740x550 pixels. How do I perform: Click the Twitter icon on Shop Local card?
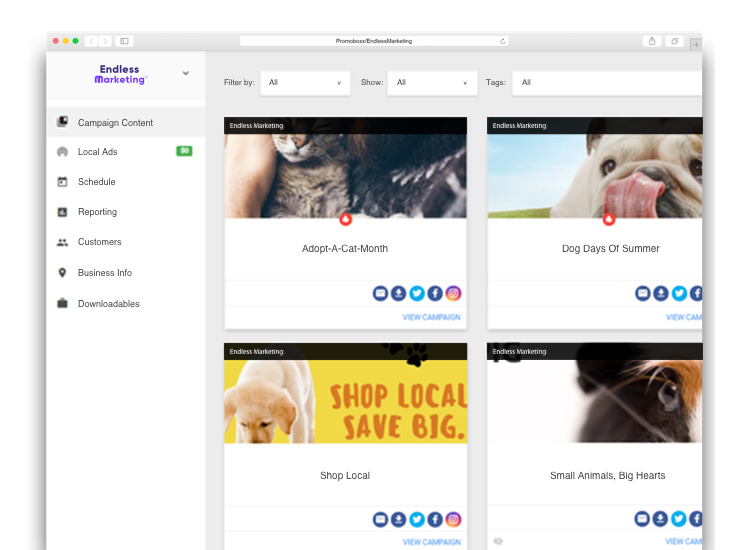click(417, 519)
